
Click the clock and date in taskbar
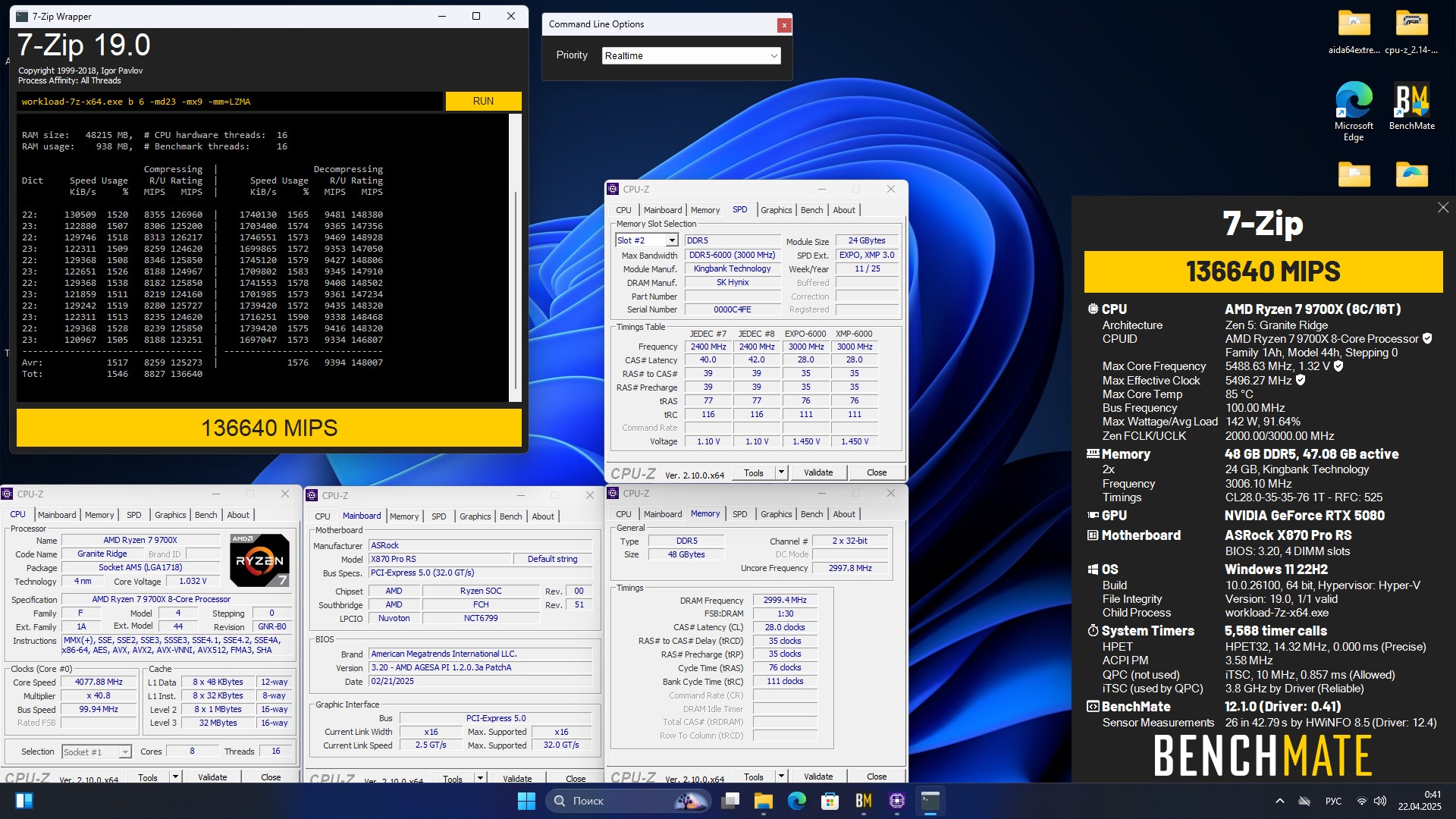coord(1420,801)
